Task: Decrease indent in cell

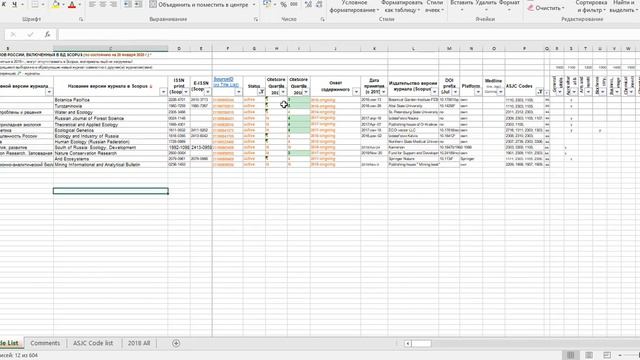Action: click(x=127, y=4)
